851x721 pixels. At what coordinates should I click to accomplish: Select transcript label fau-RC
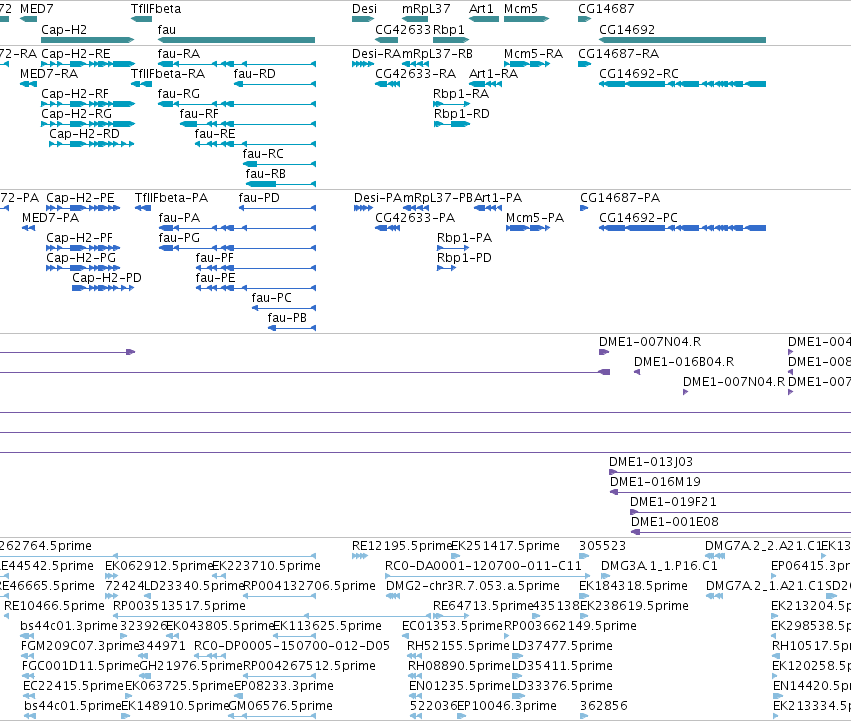point(263,154)
